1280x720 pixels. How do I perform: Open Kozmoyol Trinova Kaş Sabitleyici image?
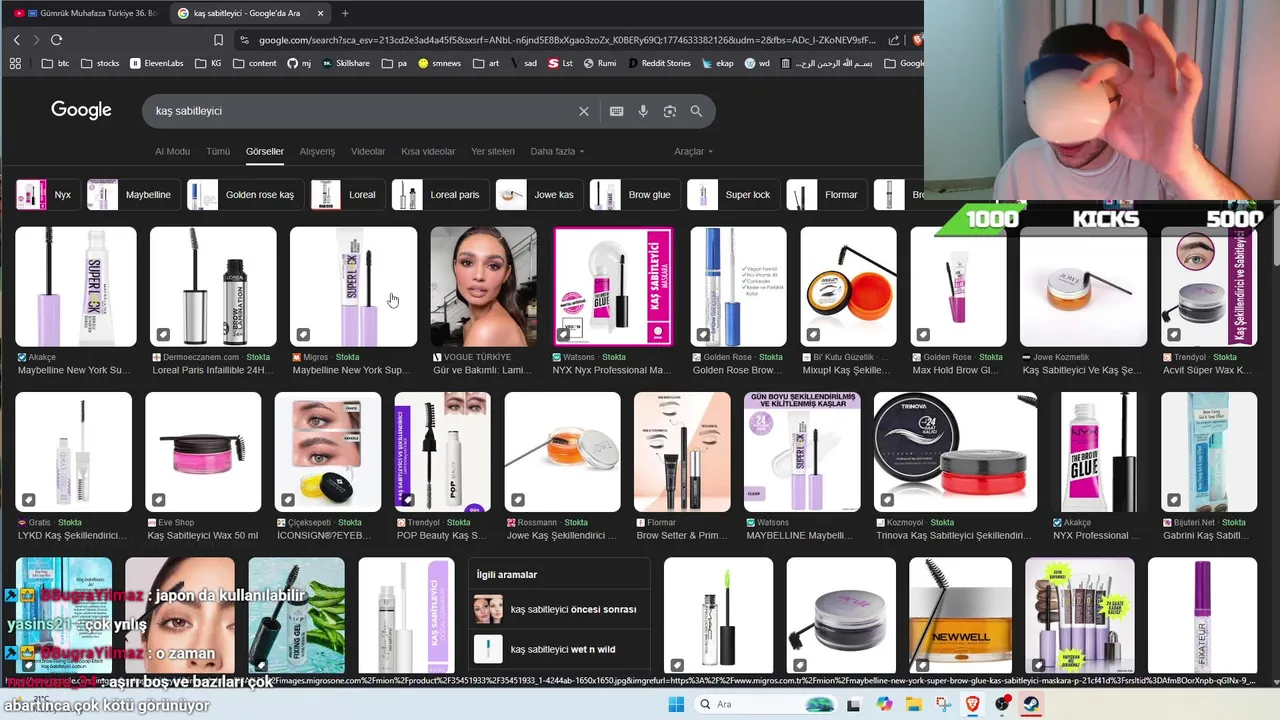click(955, 452)
